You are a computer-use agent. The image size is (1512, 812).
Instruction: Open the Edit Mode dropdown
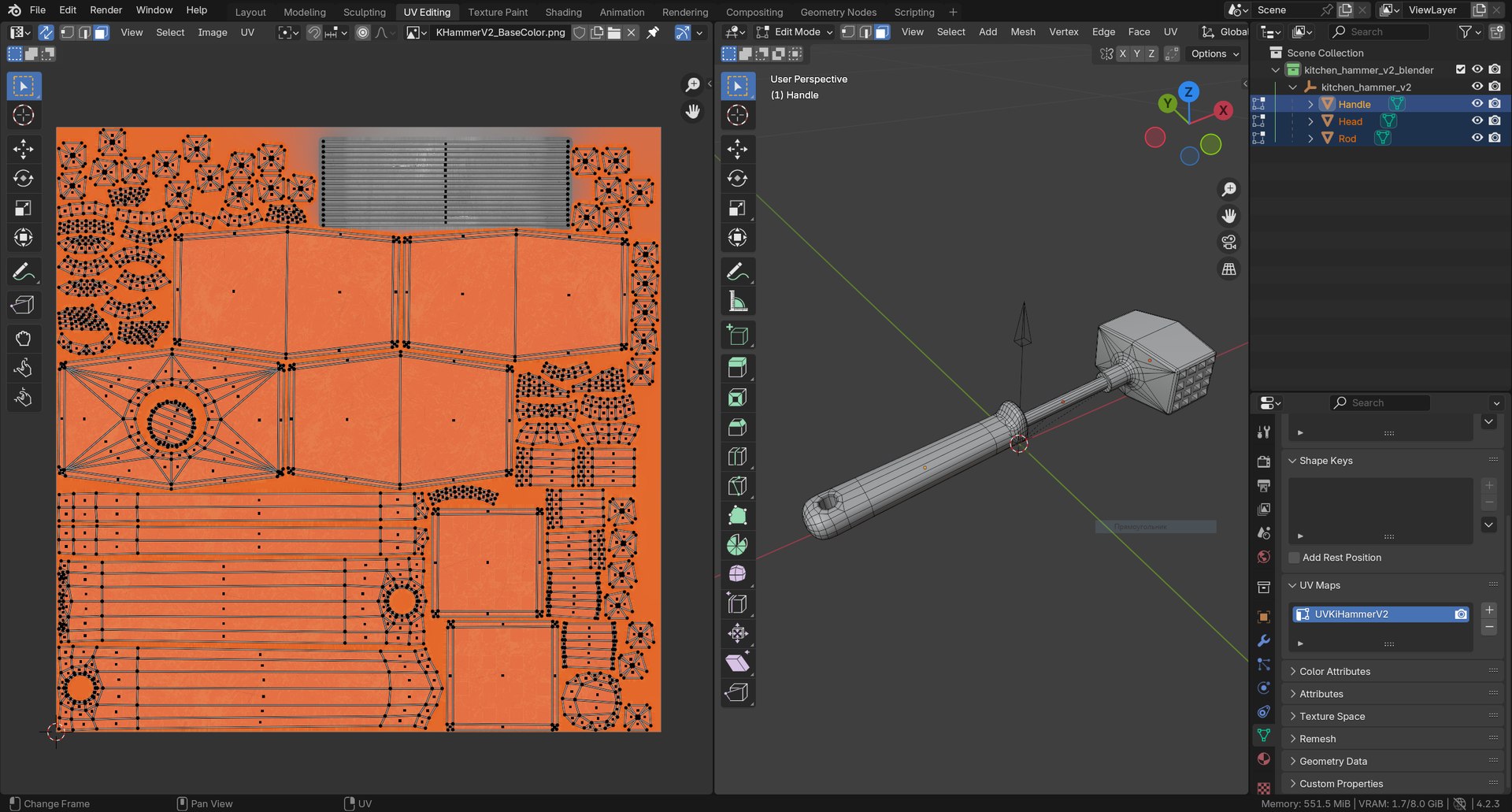[795, 32]
